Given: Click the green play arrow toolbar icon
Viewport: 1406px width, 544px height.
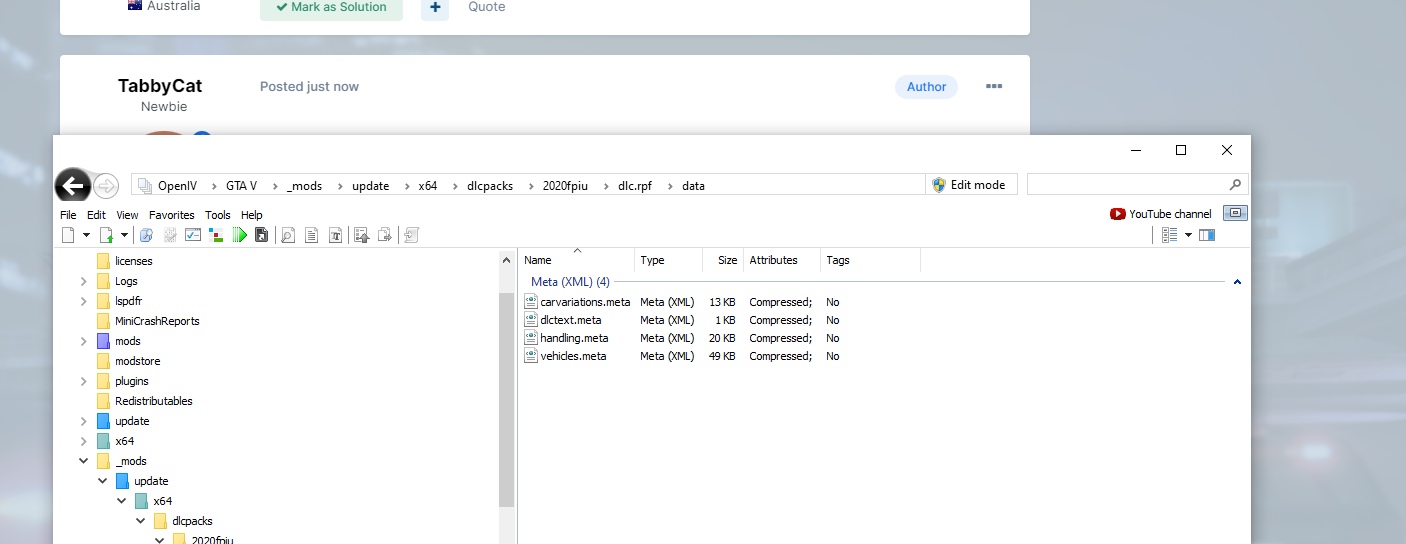Looking at the screenshot, I should pyautogui.click(x=240, y=235).
